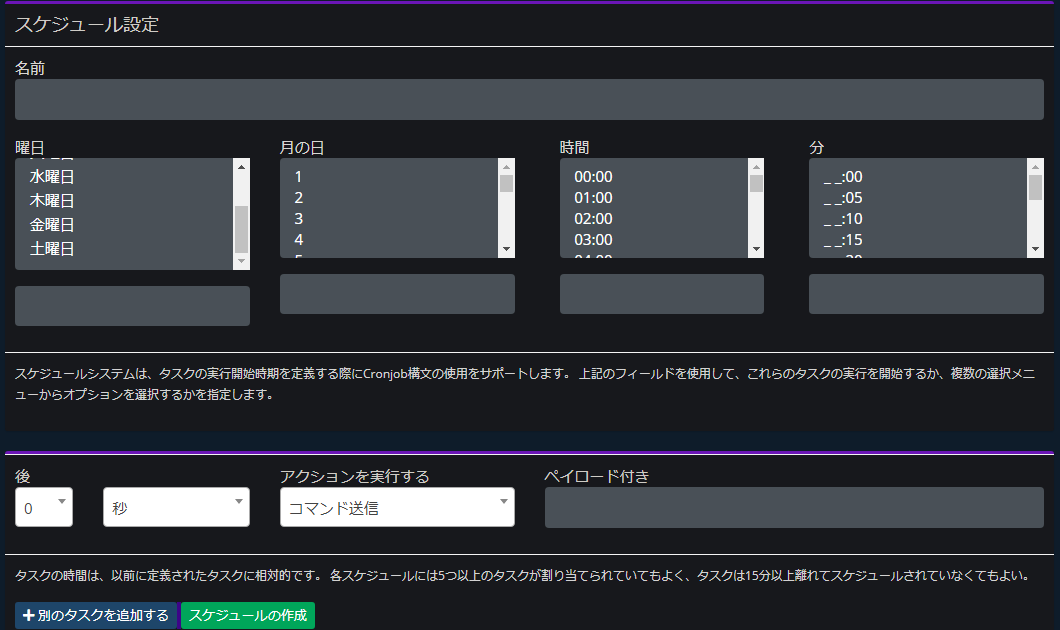
Task: Click the cron text field under 月の日
Action: click(x=398, y=294)
